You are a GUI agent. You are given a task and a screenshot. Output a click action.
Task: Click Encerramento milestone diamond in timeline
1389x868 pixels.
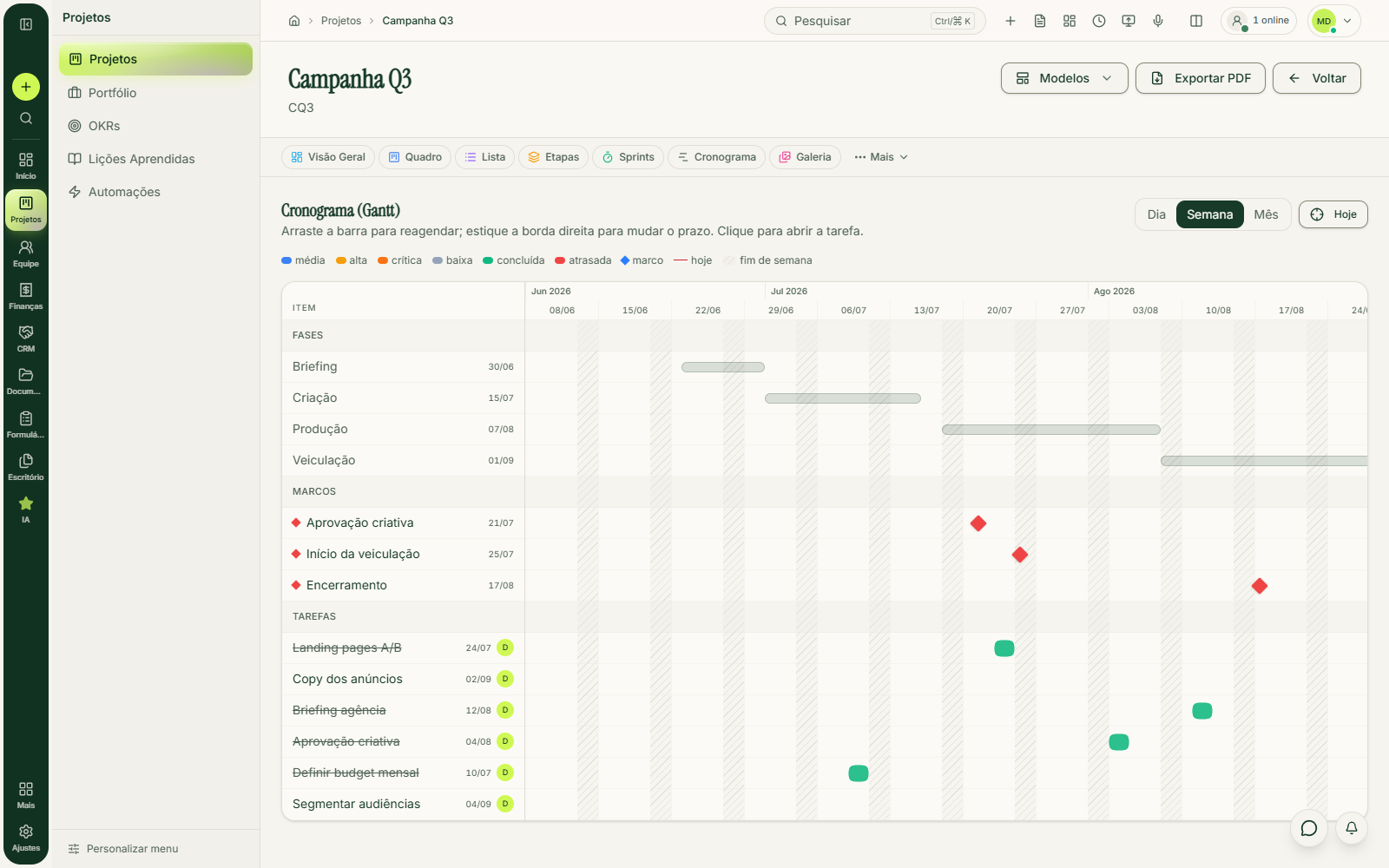(1260, 586)
